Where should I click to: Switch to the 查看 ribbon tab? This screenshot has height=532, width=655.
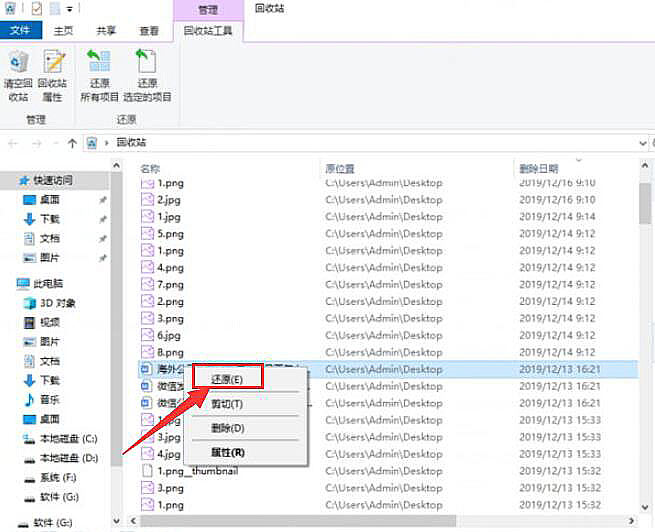click(x=149, y=31)
